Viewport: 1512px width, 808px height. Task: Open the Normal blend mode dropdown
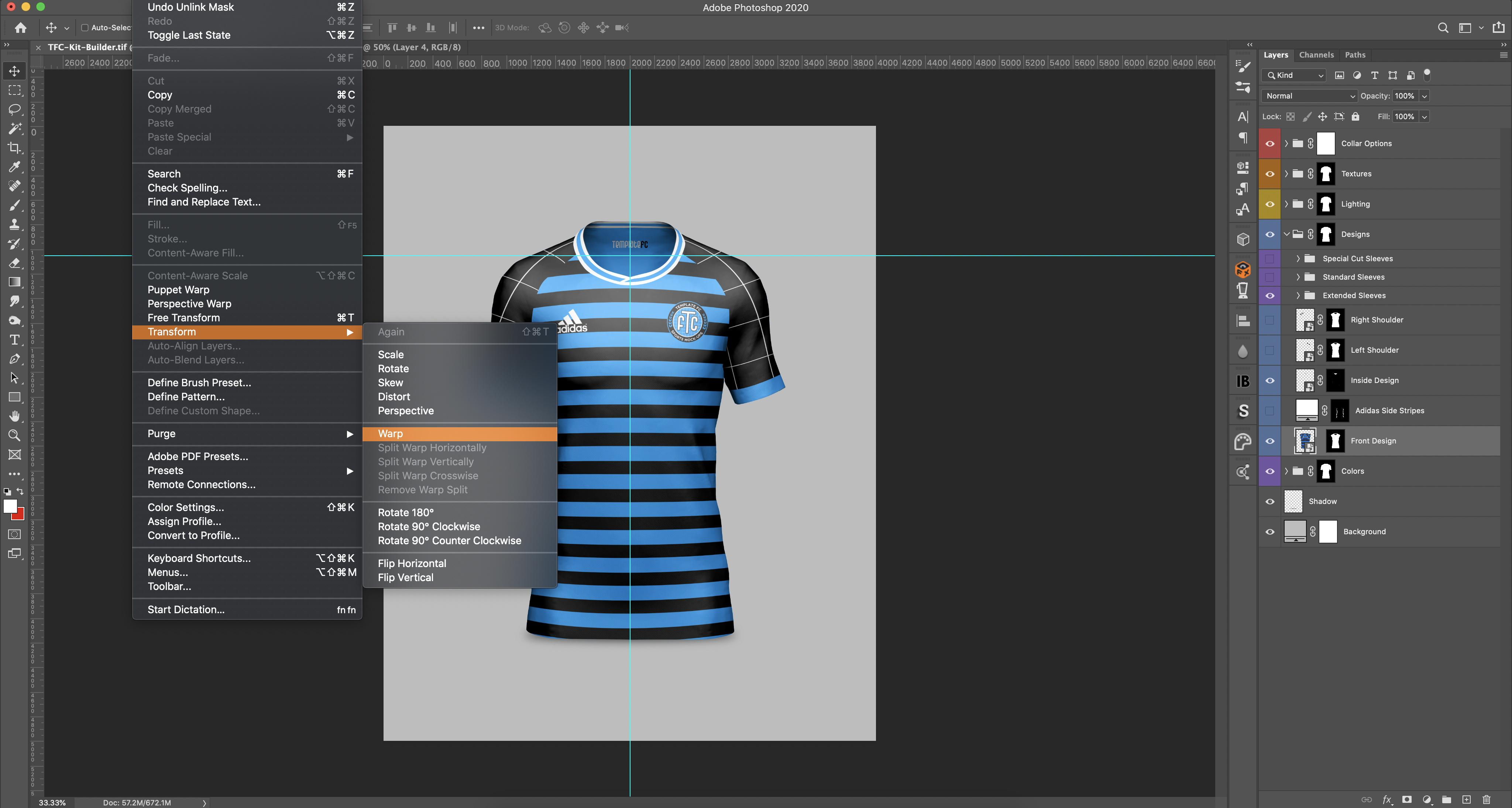tap(1309, 96)
